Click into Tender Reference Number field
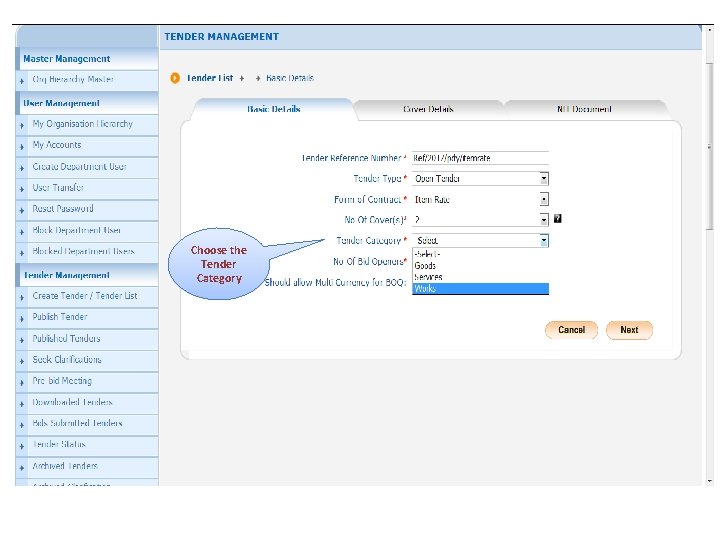 (x=480, y=158)
